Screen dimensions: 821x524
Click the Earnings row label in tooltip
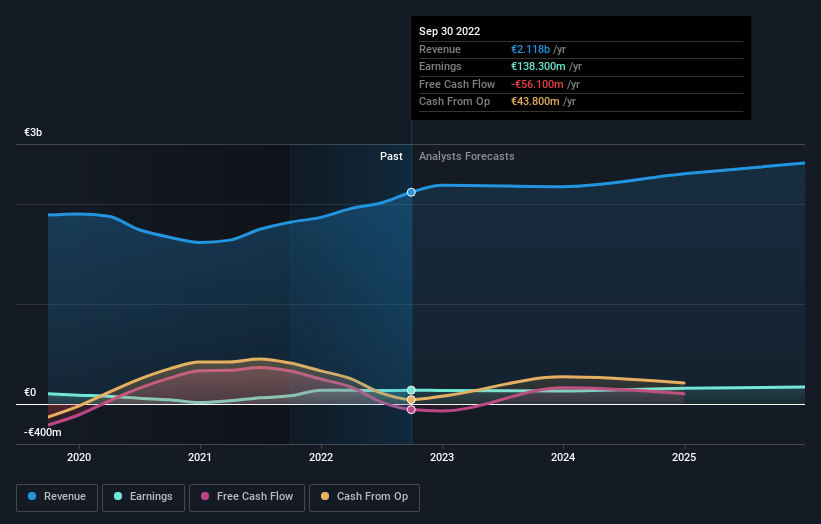[440, 66]
